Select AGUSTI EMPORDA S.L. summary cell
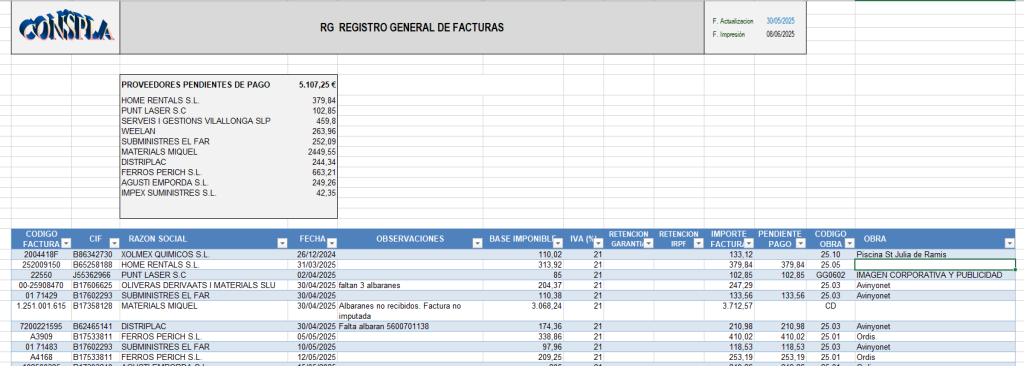Image resolution: width=1024 pixels, height=366 pixels. click(165, 182)
